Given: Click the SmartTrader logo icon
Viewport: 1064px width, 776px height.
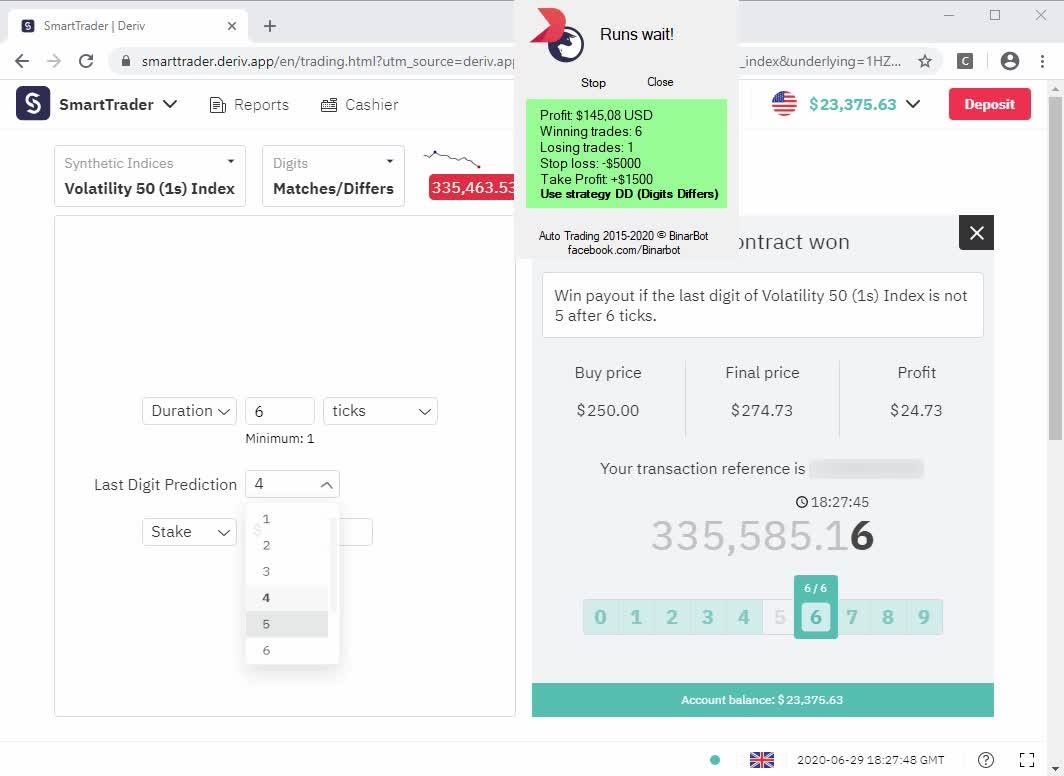Looking at the screenshot, I should pos(33,104).
